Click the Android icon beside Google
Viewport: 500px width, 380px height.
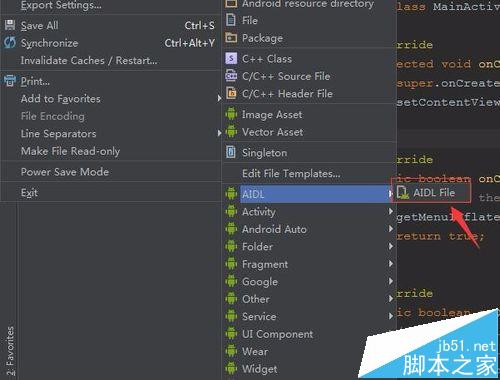point(231,281)
